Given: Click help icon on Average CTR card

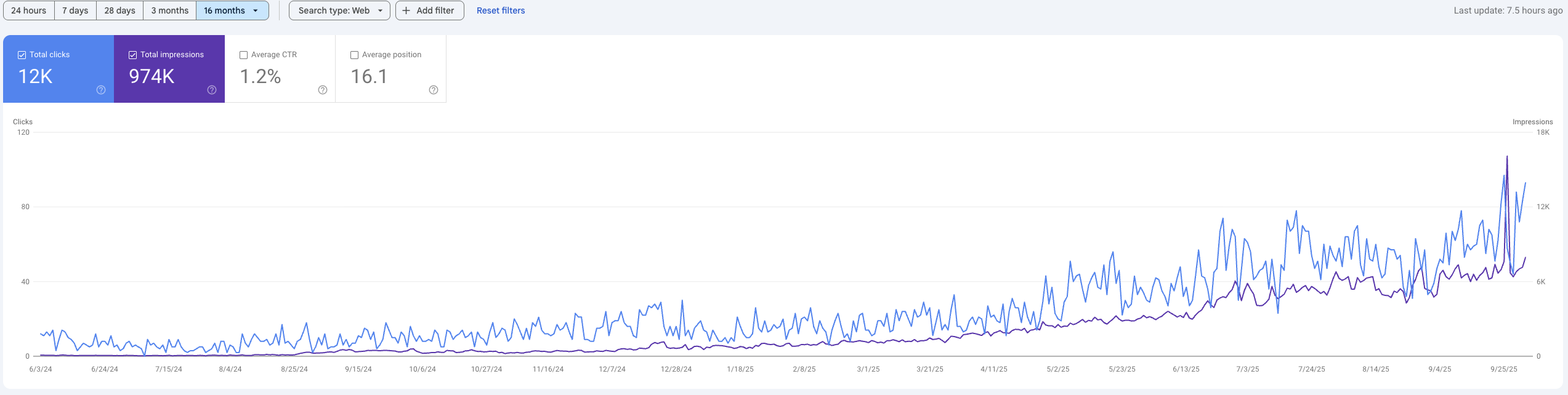Looking at the screenshot, I should click(323, 90).
